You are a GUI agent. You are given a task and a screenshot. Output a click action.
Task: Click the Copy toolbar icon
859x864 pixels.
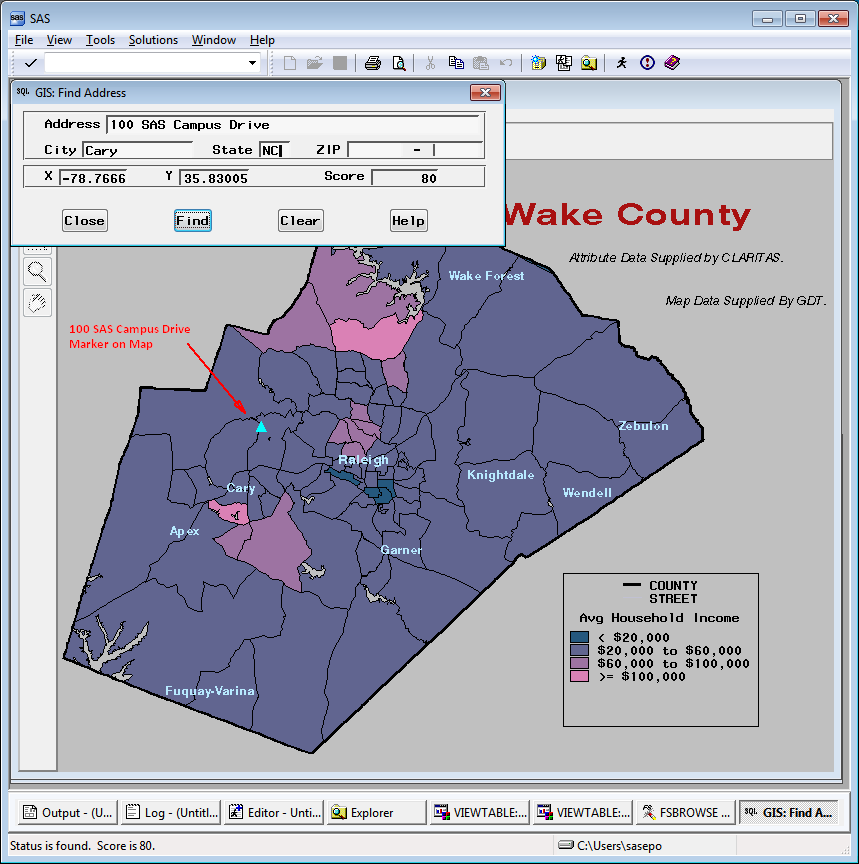click(456, 63)
